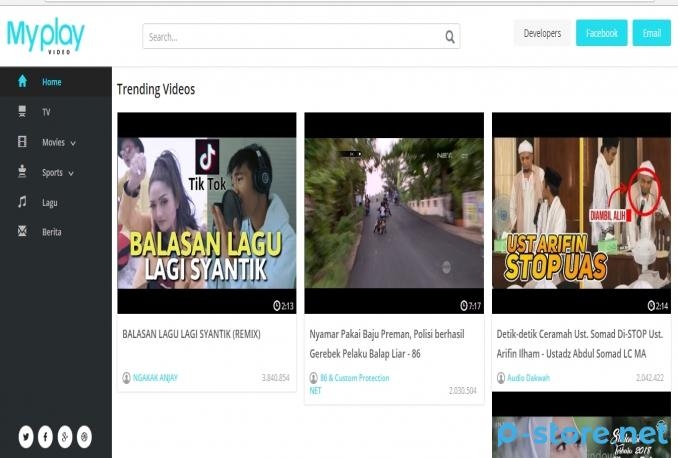Expand the Sports submenu chevron
Image resolution: width=678 pixels, height=458 pixels.
point(71,173)
